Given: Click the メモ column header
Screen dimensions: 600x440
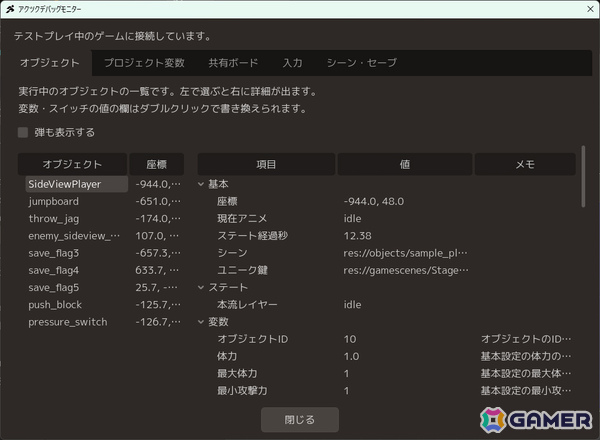Looking at the screenshot, I should point(525,164).
